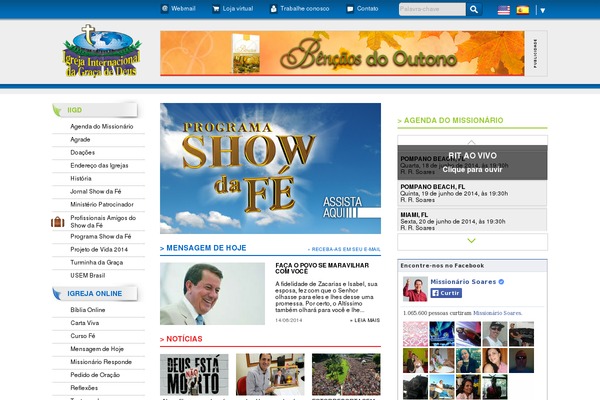The height and width of the screenshot is (400, 600).
Task: Click the Facebook Curtir button
Action: 446,293
